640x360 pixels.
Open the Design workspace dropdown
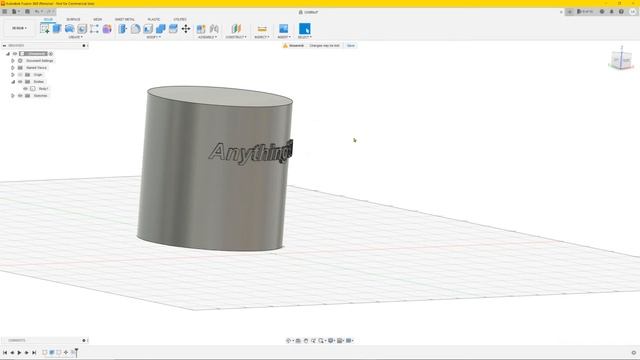pyautogui.click(x=19, y=28)
